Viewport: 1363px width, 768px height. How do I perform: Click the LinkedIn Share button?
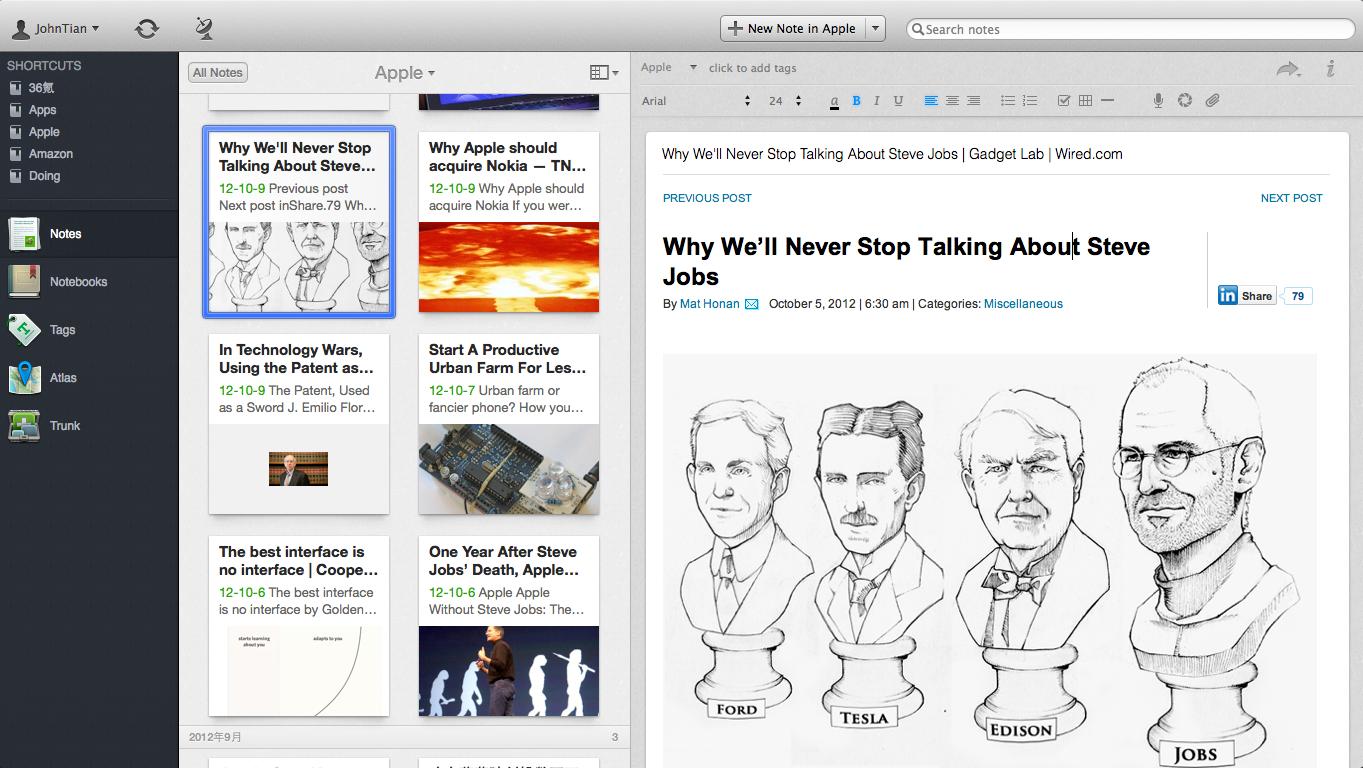pos(1246,296)
